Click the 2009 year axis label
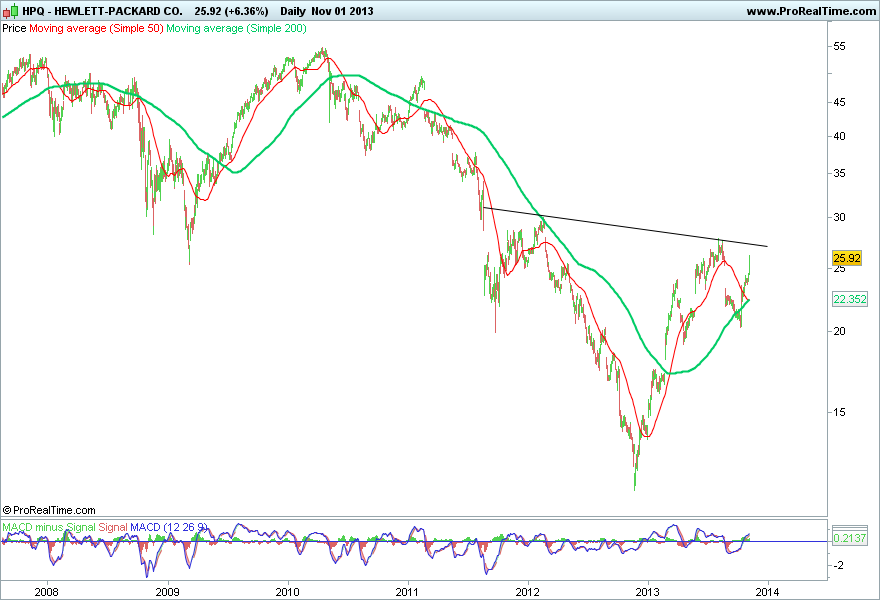 pyautogui.click(x=167, y=592)
